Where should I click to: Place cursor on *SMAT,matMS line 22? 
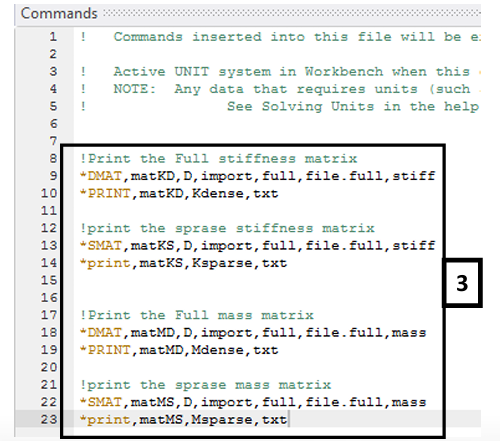tap(253, 402)
